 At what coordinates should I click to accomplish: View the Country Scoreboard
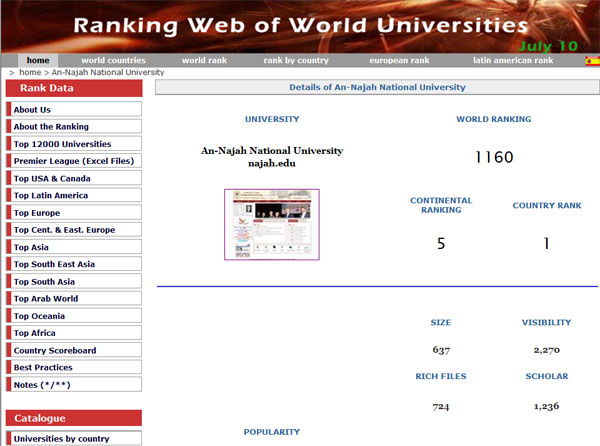click(x=55, y=350)
